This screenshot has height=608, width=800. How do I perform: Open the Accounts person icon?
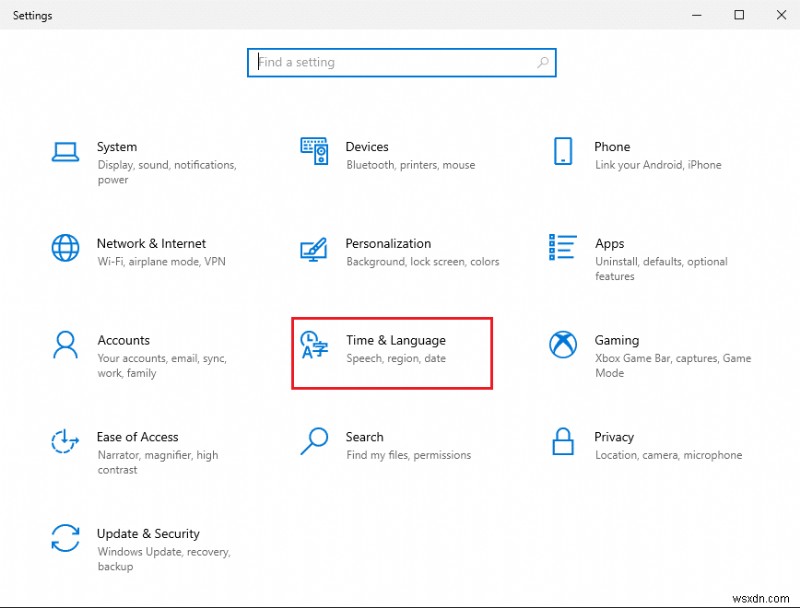click(65, 344)
